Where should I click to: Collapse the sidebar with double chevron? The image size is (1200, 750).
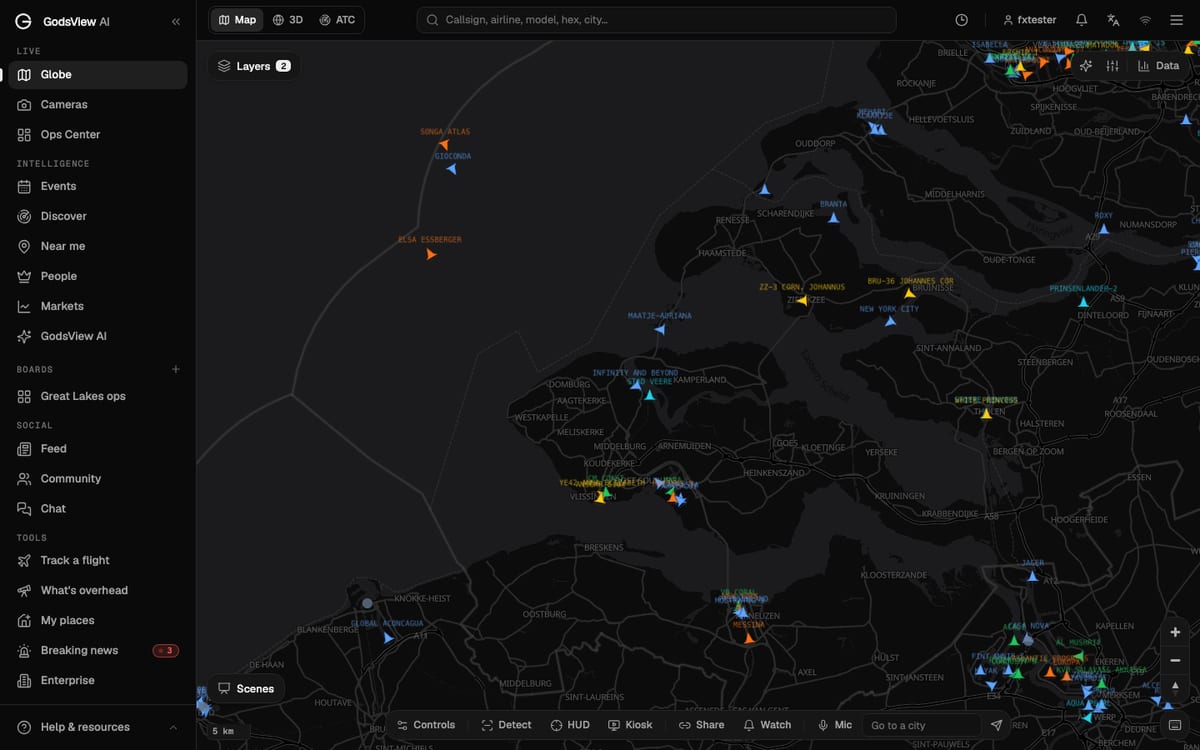[x=176, y=21]
